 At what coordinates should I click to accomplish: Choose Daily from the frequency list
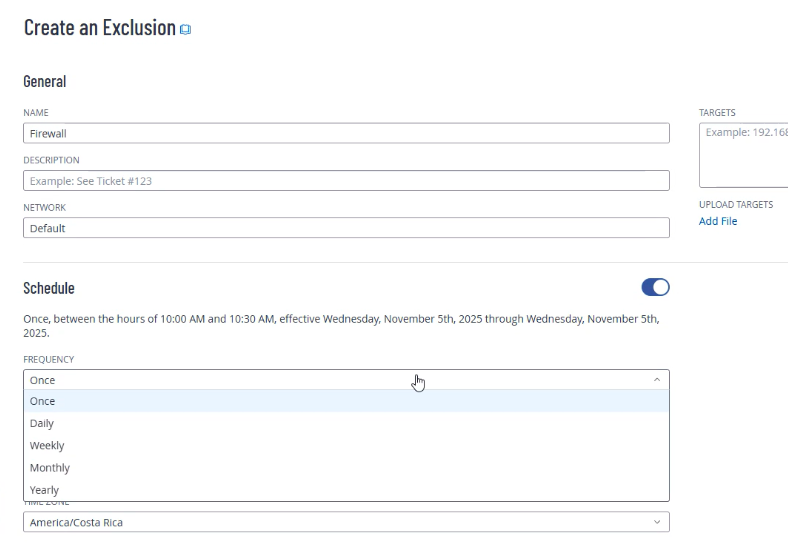42,423
